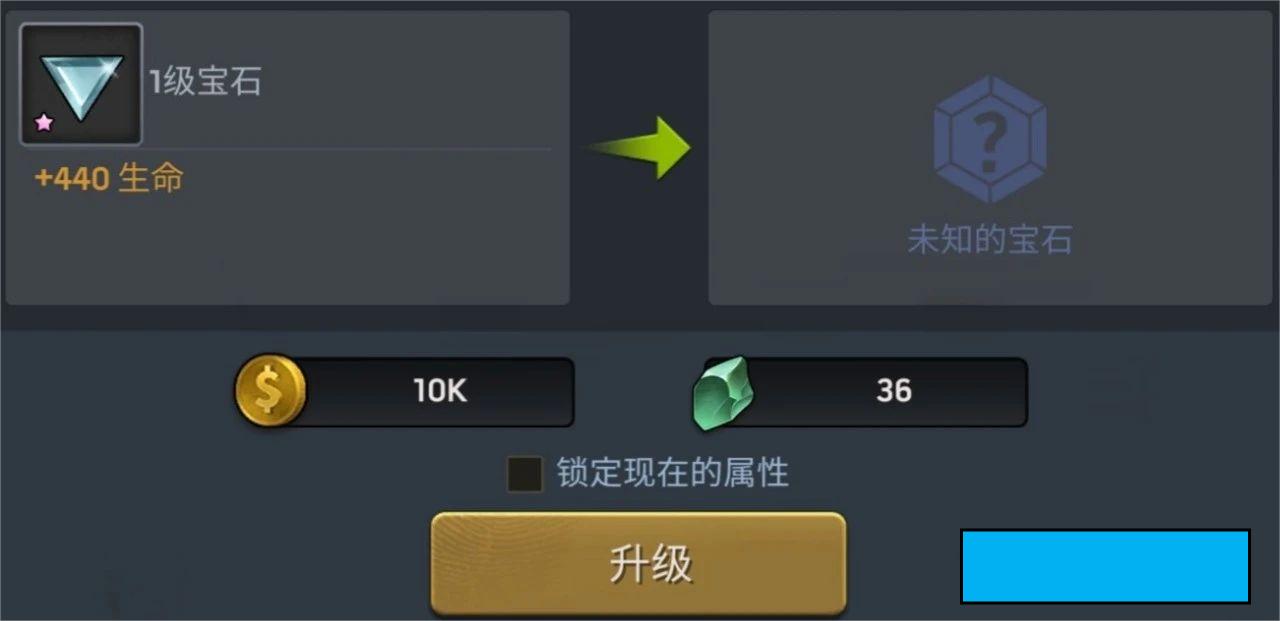The height and width of the screenshot is (621, 1280).
Task: Click the 未知的宝石 caption
Action: coord(990,240)
